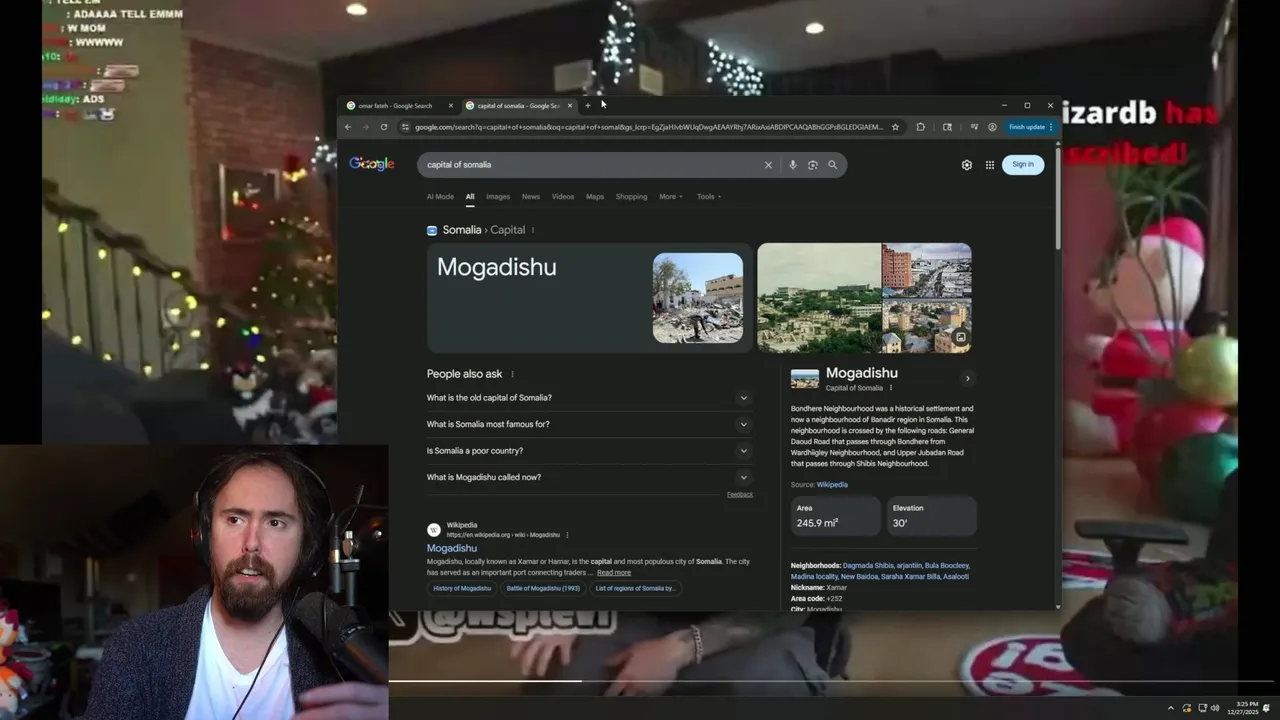1280x720 pixels.
Task: Click the Elevation 30' card
Action: click(x=932, y=516)
